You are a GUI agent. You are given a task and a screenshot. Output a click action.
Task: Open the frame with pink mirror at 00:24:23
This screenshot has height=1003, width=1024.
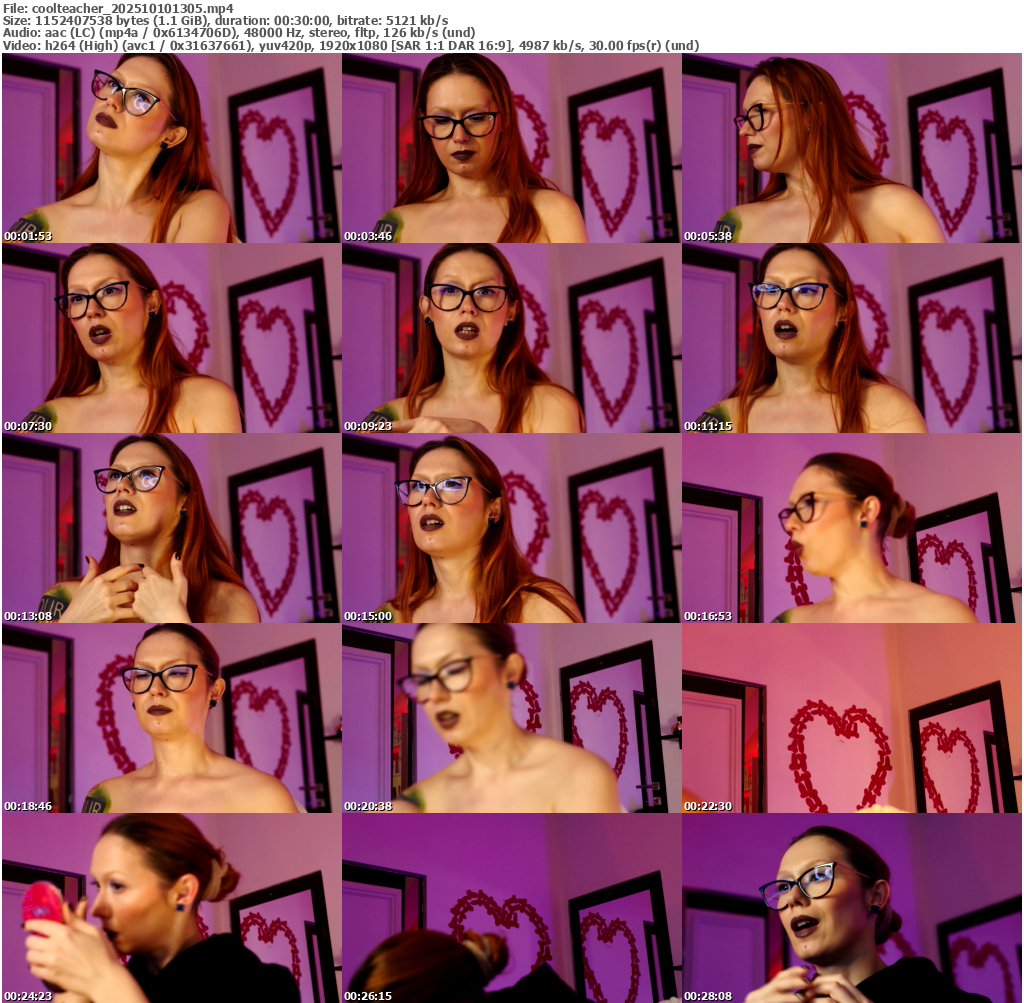171,908
